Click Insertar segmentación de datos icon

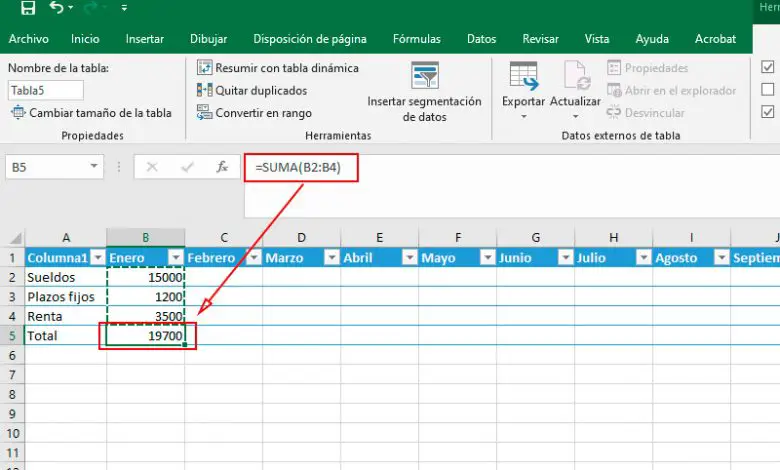point(425,76)
